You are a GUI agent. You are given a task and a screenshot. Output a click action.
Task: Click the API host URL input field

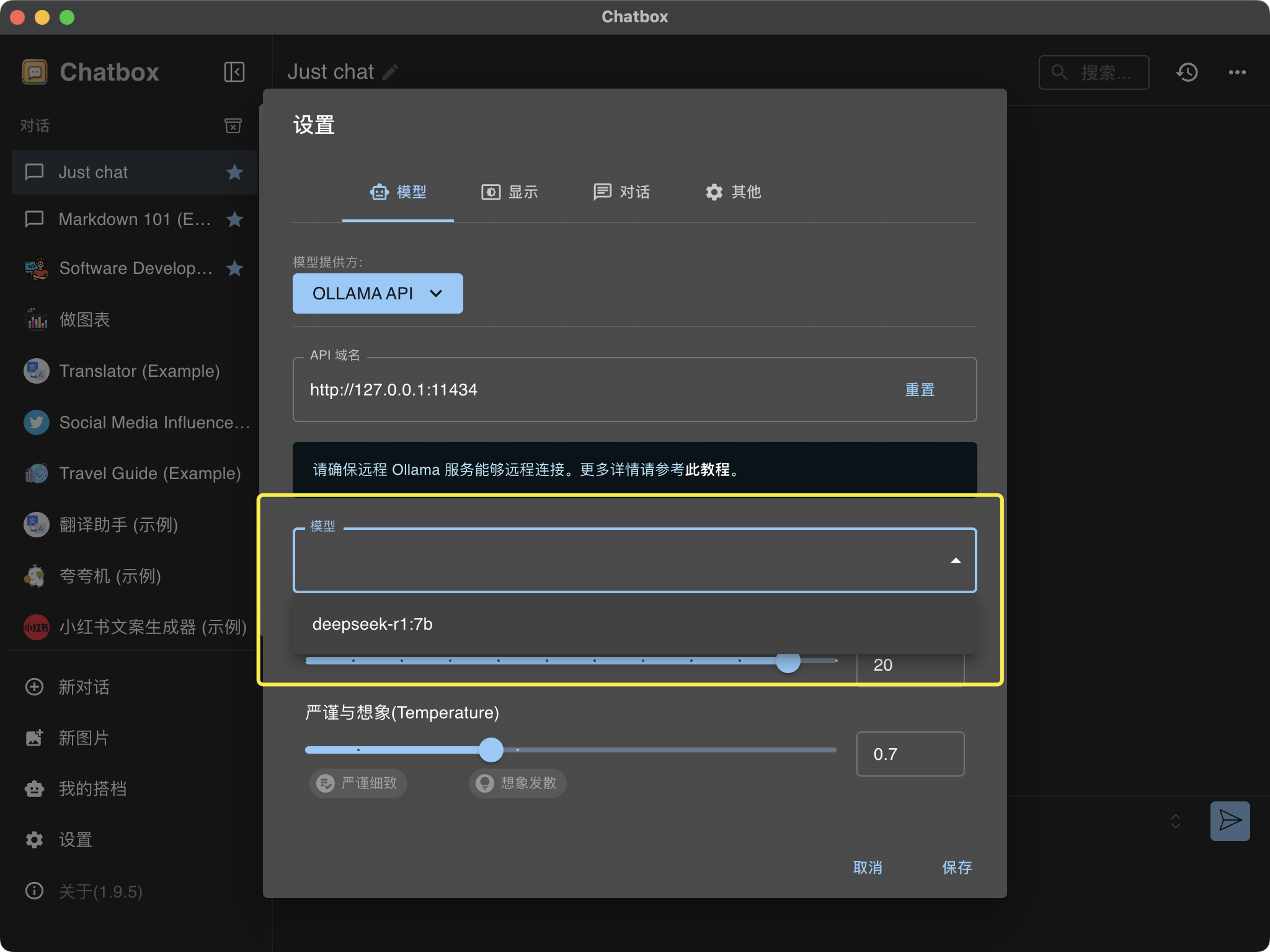coord(558,390)
